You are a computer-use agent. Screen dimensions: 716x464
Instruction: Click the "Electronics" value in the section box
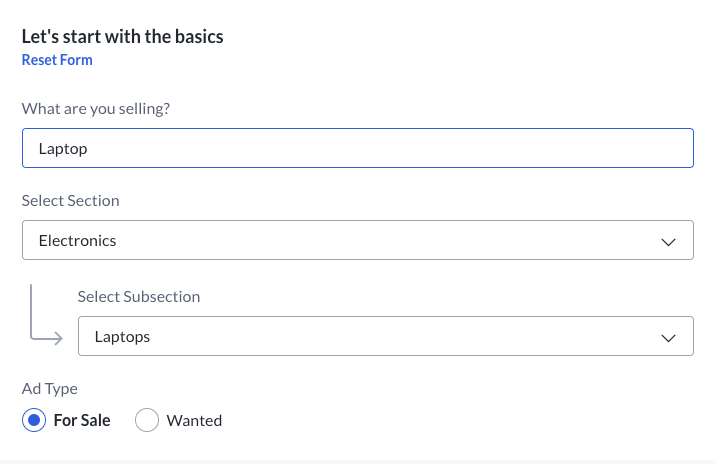pos(77,240)
